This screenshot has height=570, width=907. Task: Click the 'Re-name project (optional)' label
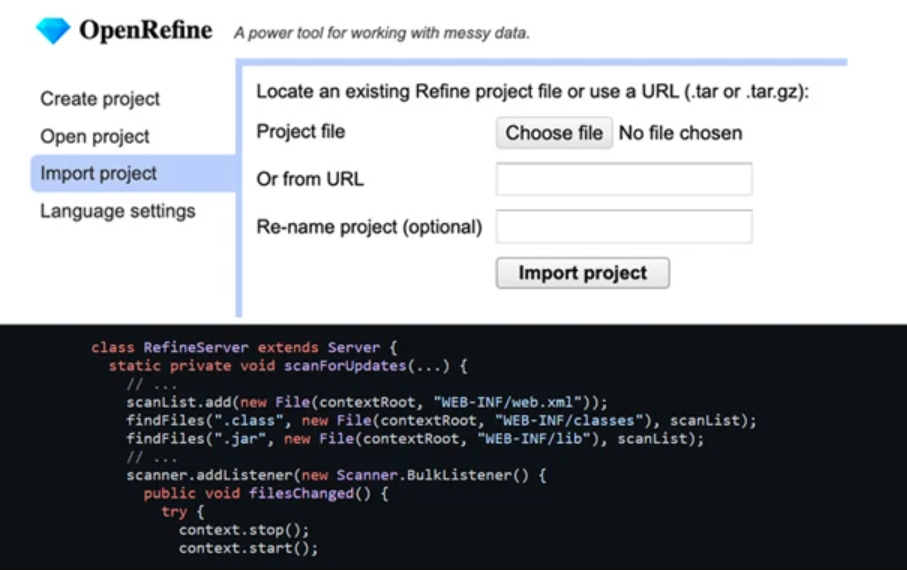click(x=369, y=227)
